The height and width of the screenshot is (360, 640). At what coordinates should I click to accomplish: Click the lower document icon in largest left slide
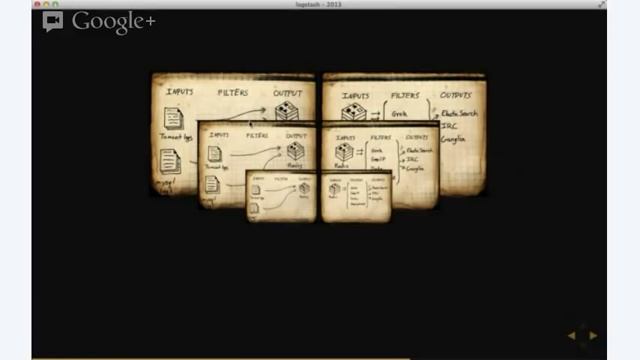coord(170,162)
